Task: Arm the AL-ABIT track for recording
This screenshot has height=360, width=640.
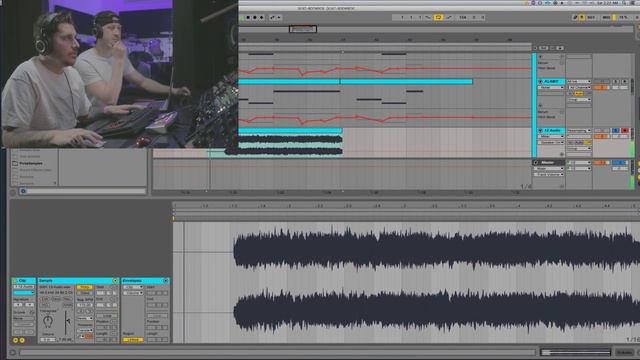Action: pos(624,82)
